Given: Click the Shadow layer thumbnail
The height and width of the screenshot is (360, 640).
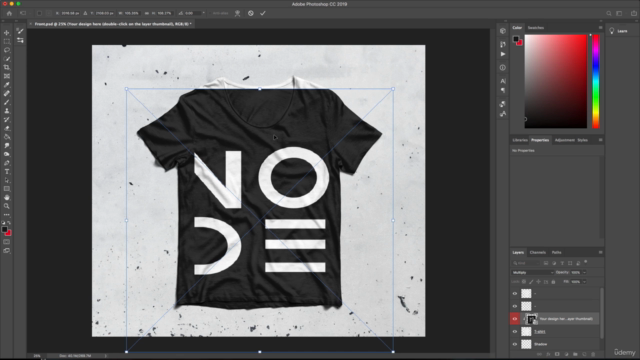Looking at the screenshot, I should coord(527,344).
